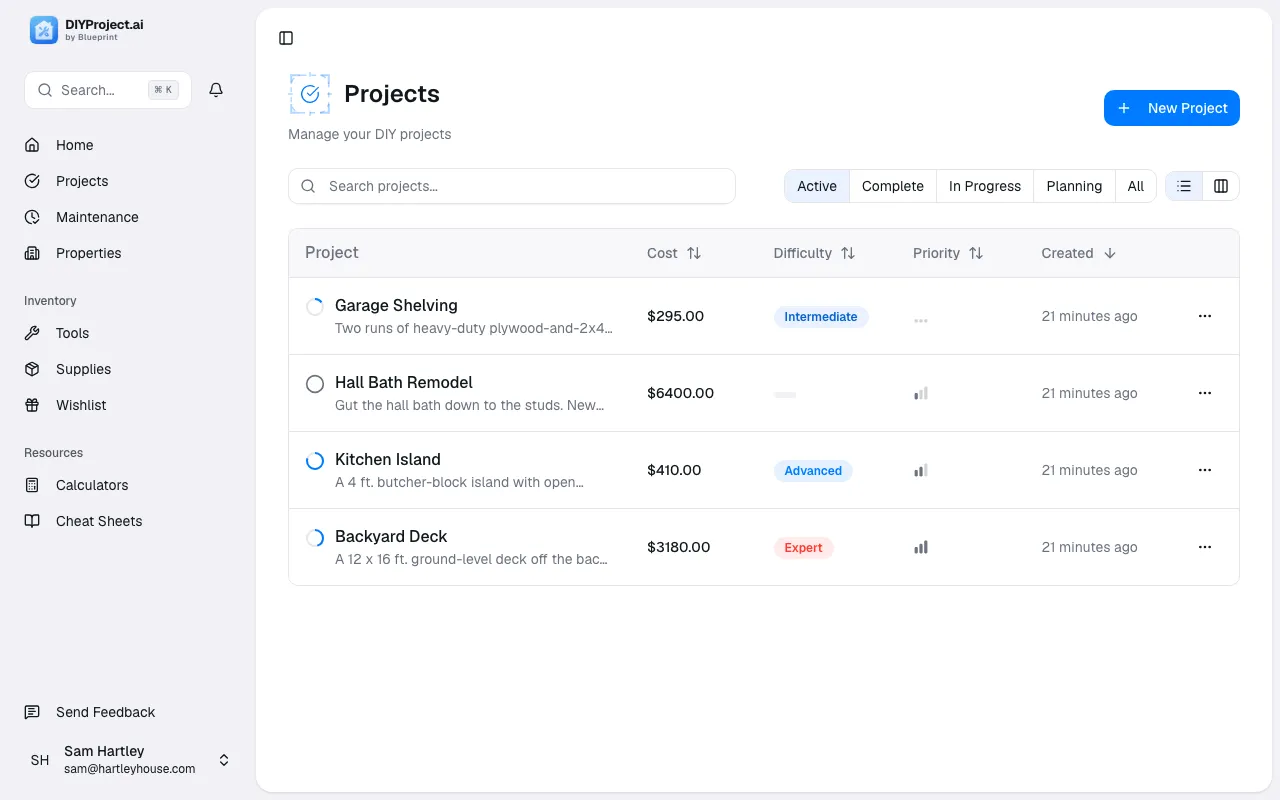
Task: Sort by Difficulty column
Action: pos(814,253)
